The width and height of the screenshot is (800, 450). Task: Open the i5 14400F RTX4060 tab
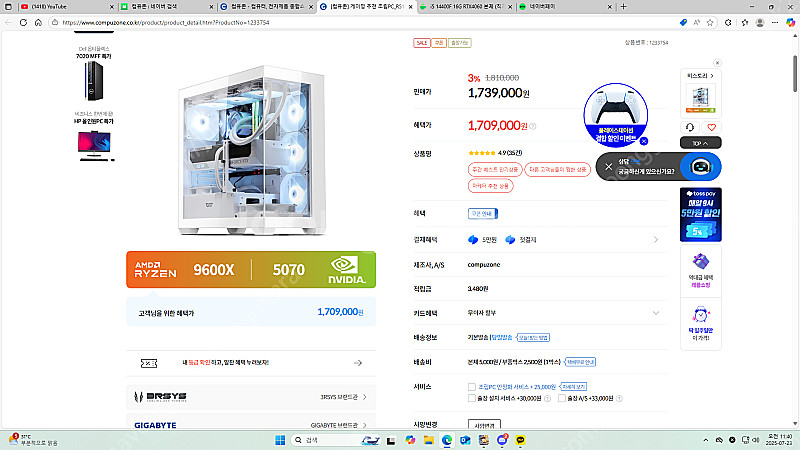[465, 7]
